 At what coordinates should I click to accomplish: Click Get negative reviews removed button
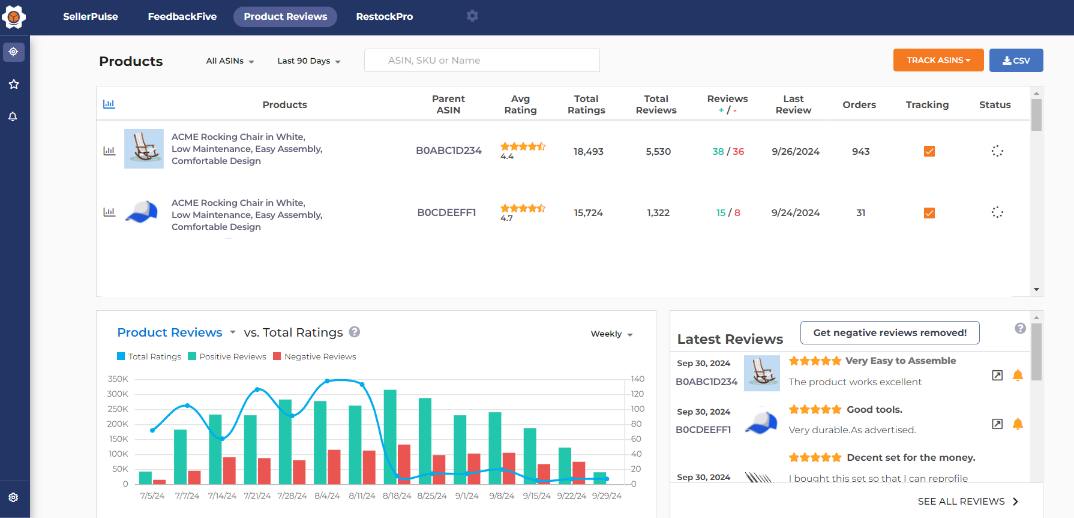[890, 333]
